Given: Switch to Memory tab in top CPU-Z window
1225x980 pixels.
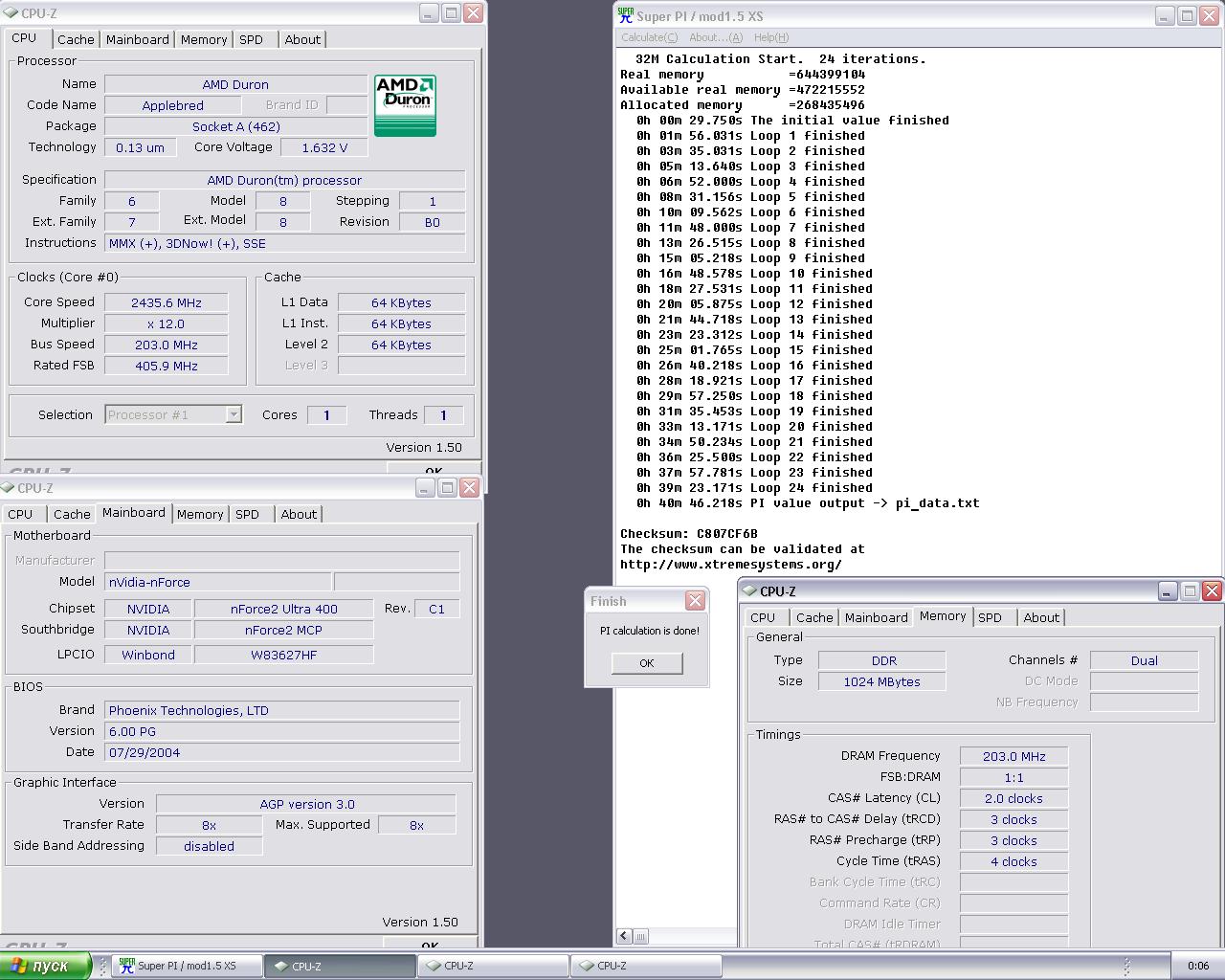Looking at the screenshot, I should 204,39.
